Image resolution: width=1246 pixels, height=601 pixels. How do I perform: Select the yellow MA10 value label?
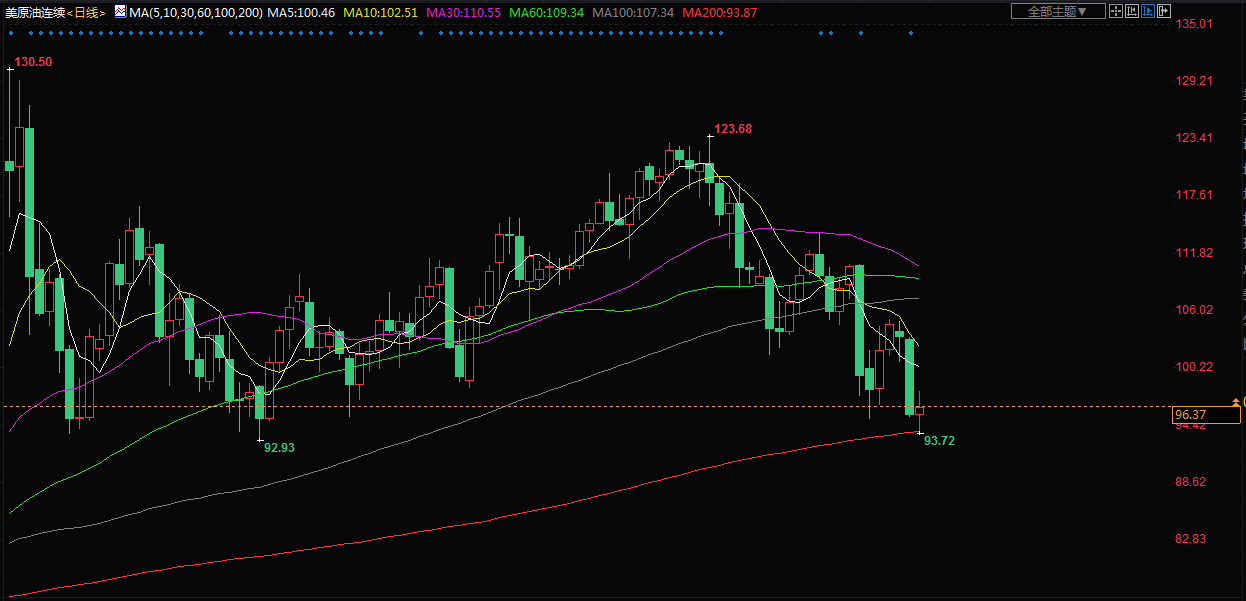coord(380,12)
